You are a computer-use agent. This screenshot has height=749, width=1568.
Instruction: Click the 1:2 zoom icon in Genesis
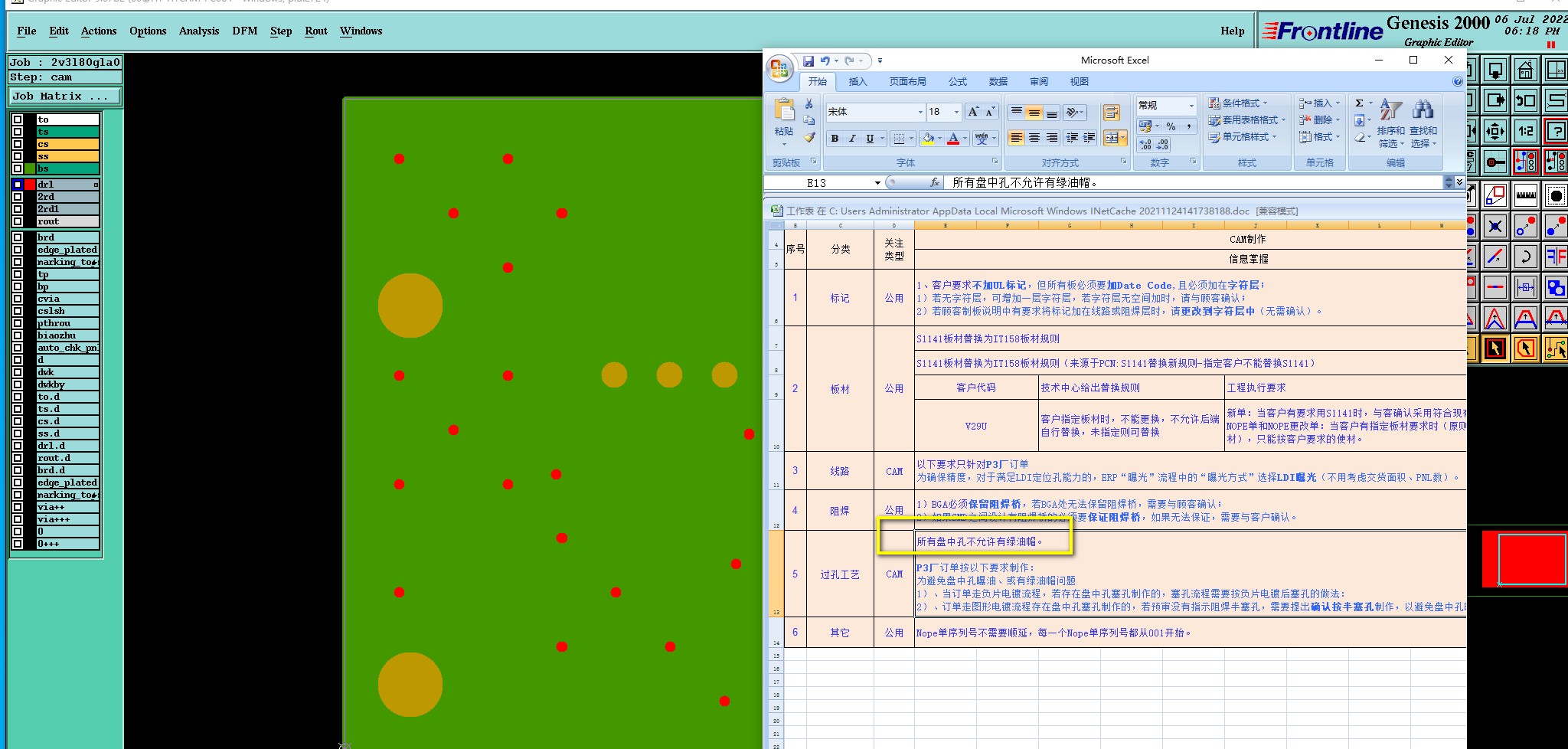[x=1525, y=131]
